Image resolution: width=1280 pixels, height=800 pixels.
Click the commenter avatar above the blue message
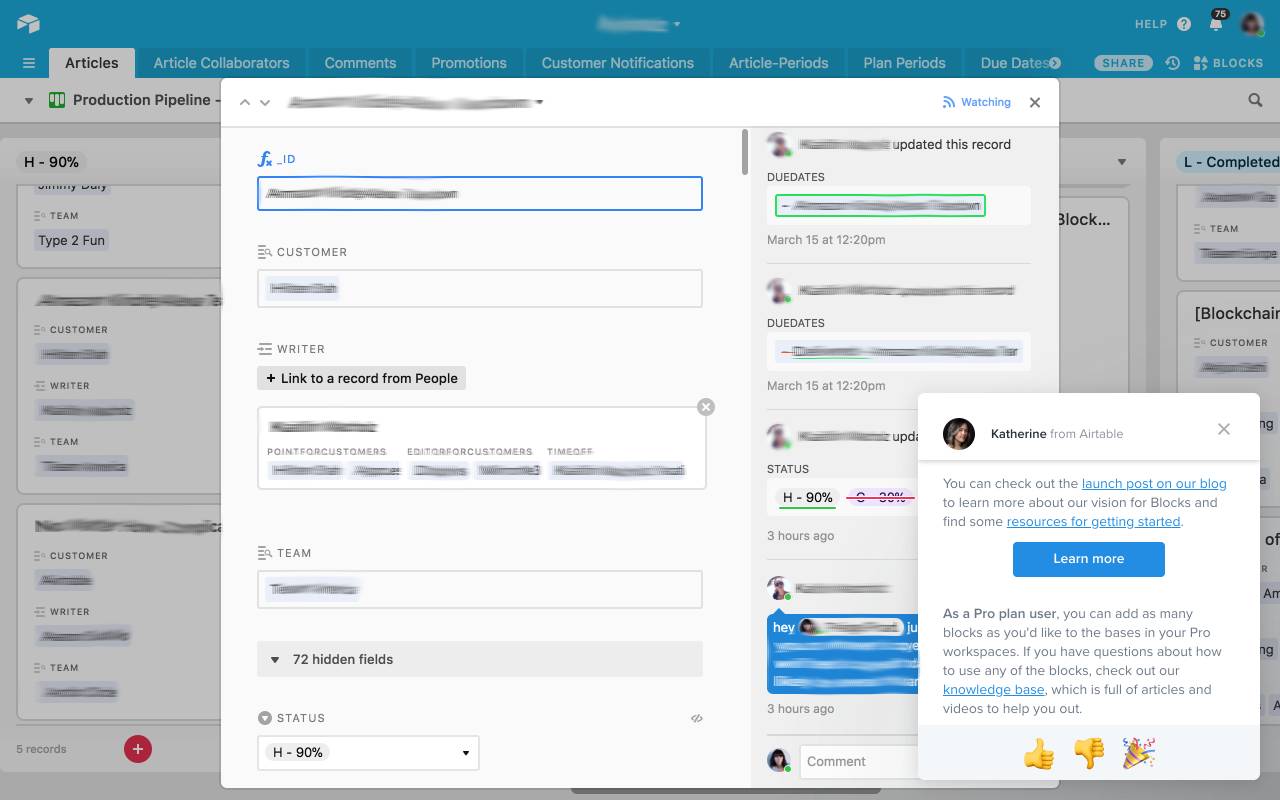[780, 589]
